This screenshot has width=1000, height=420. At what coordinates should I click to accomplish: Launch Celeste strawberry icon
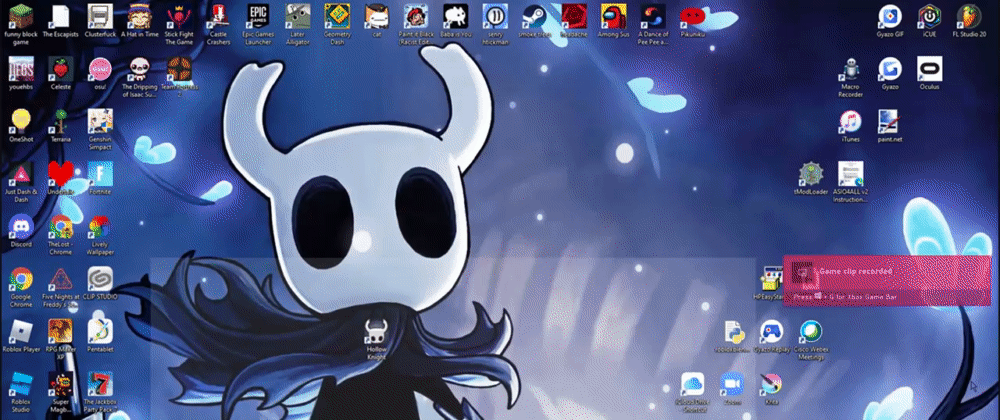[x=61, y=74]
